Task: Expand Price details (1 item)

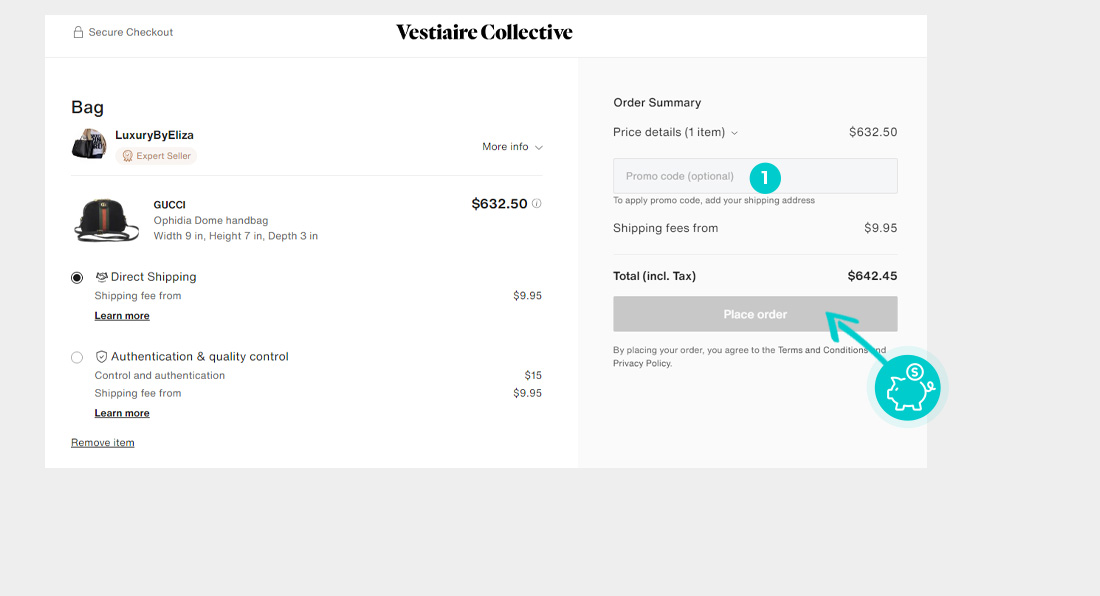Action: 675,132
